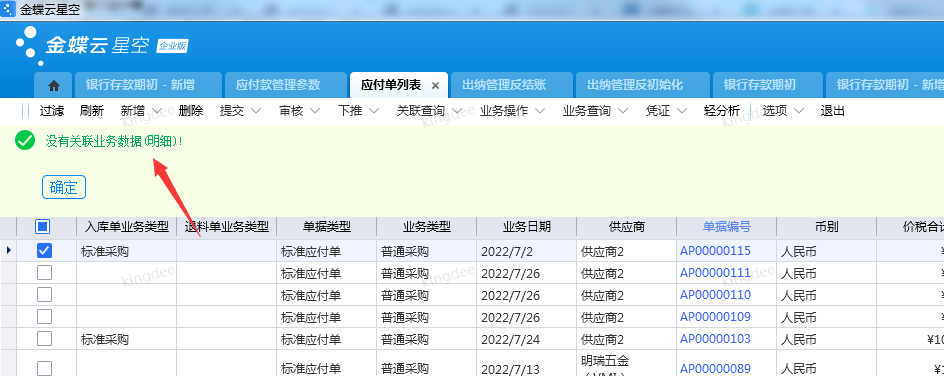Screen dimensions: 944x376
Task: Switch to 银行存款期初 - 新增 tab
Action: click(148, 85)
